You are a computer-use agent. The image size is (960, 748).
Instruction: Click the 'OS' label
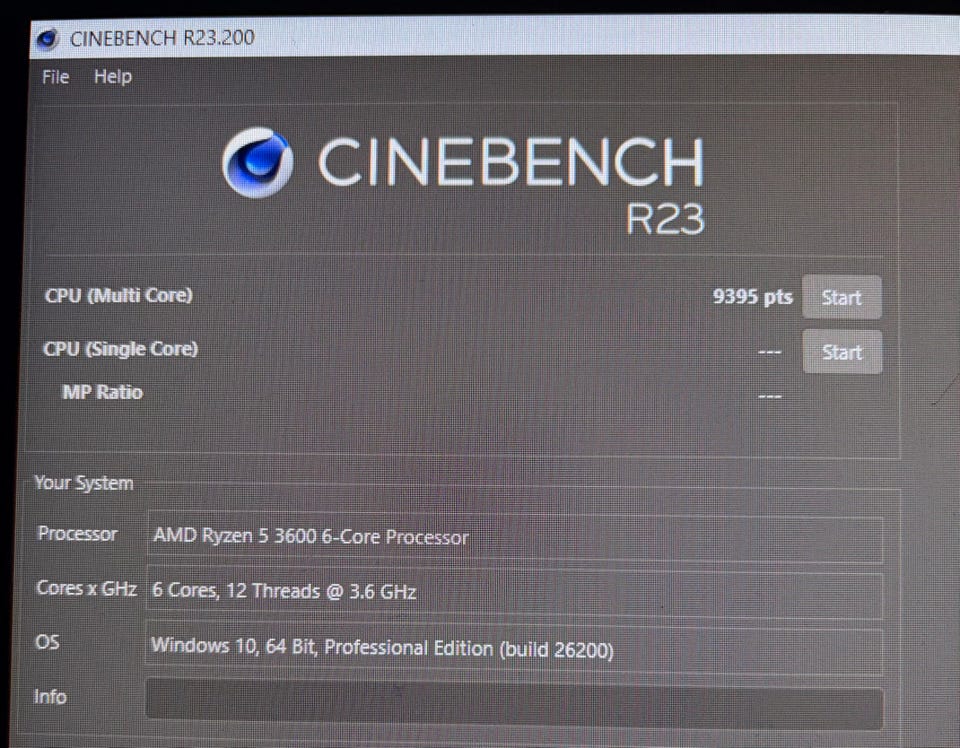[x=47, y=641]
